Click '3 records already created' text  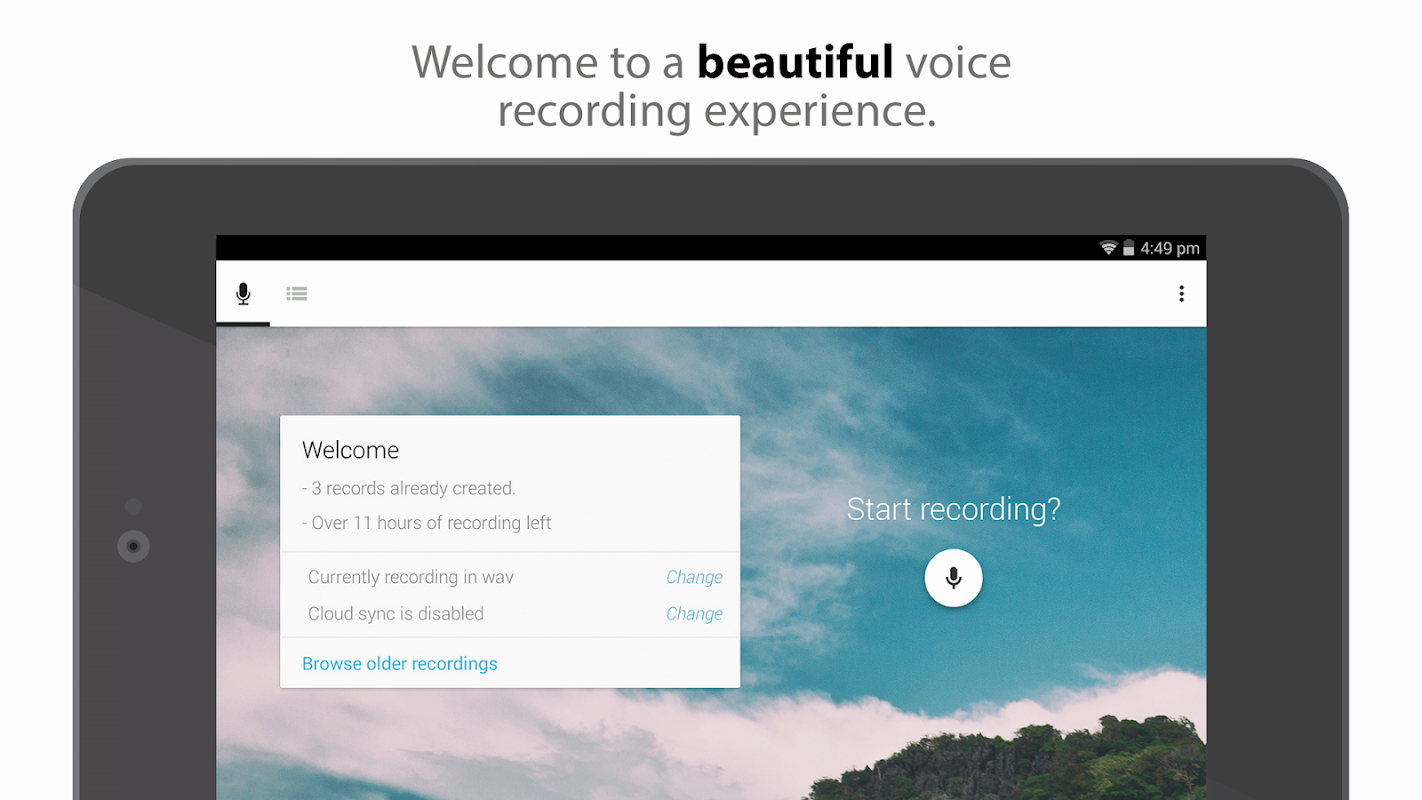pos(409,489)
